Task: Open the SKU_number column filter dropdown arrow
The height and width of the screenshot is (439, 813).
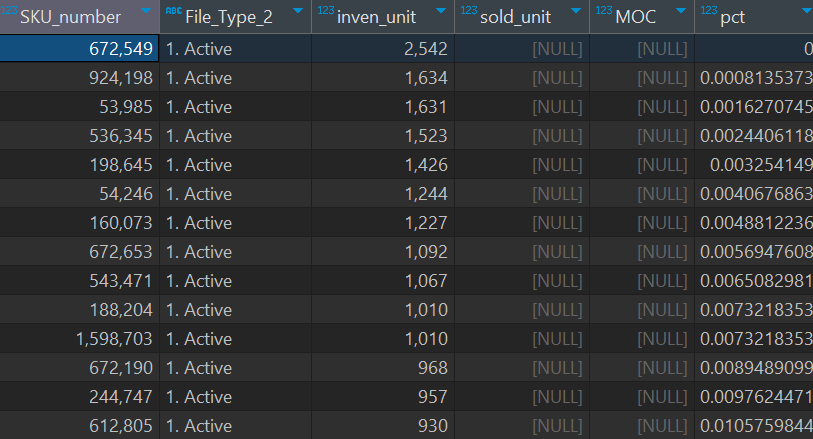Action: (146, 11)
